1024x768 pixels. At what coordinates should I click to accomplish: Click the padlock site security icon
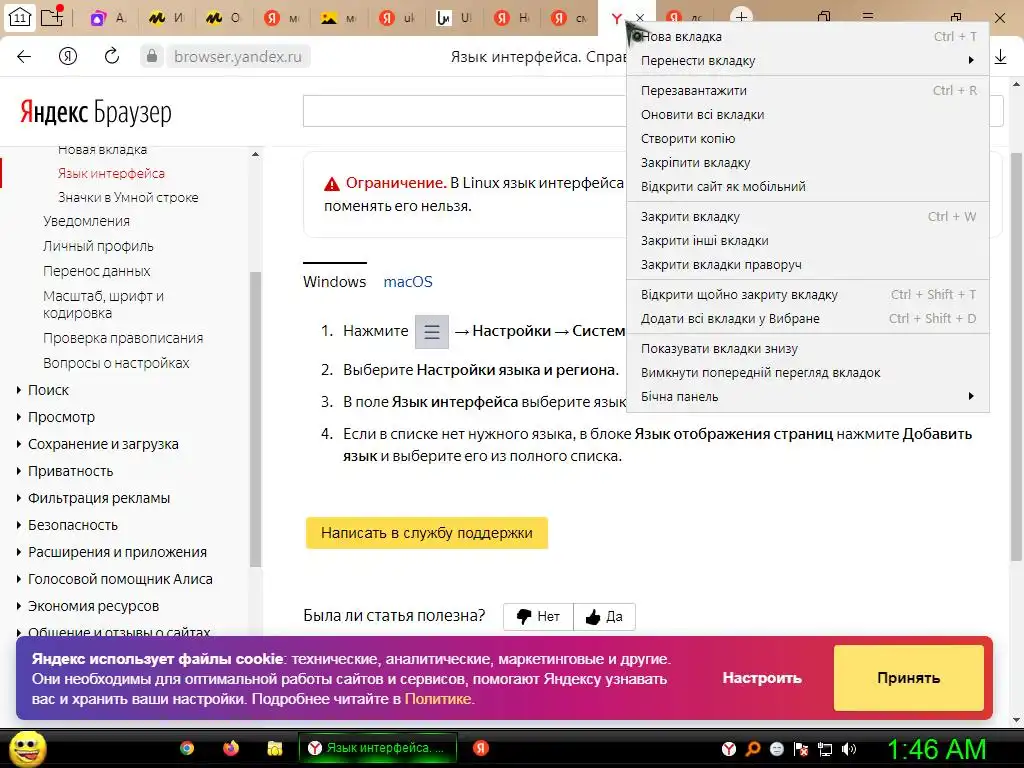point(152,56)
